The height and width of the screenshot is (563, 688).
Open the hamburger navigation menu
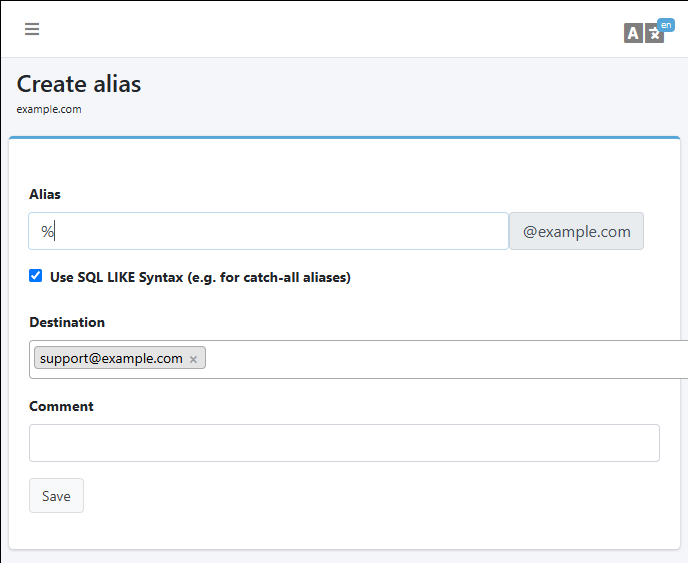(32, 29)
